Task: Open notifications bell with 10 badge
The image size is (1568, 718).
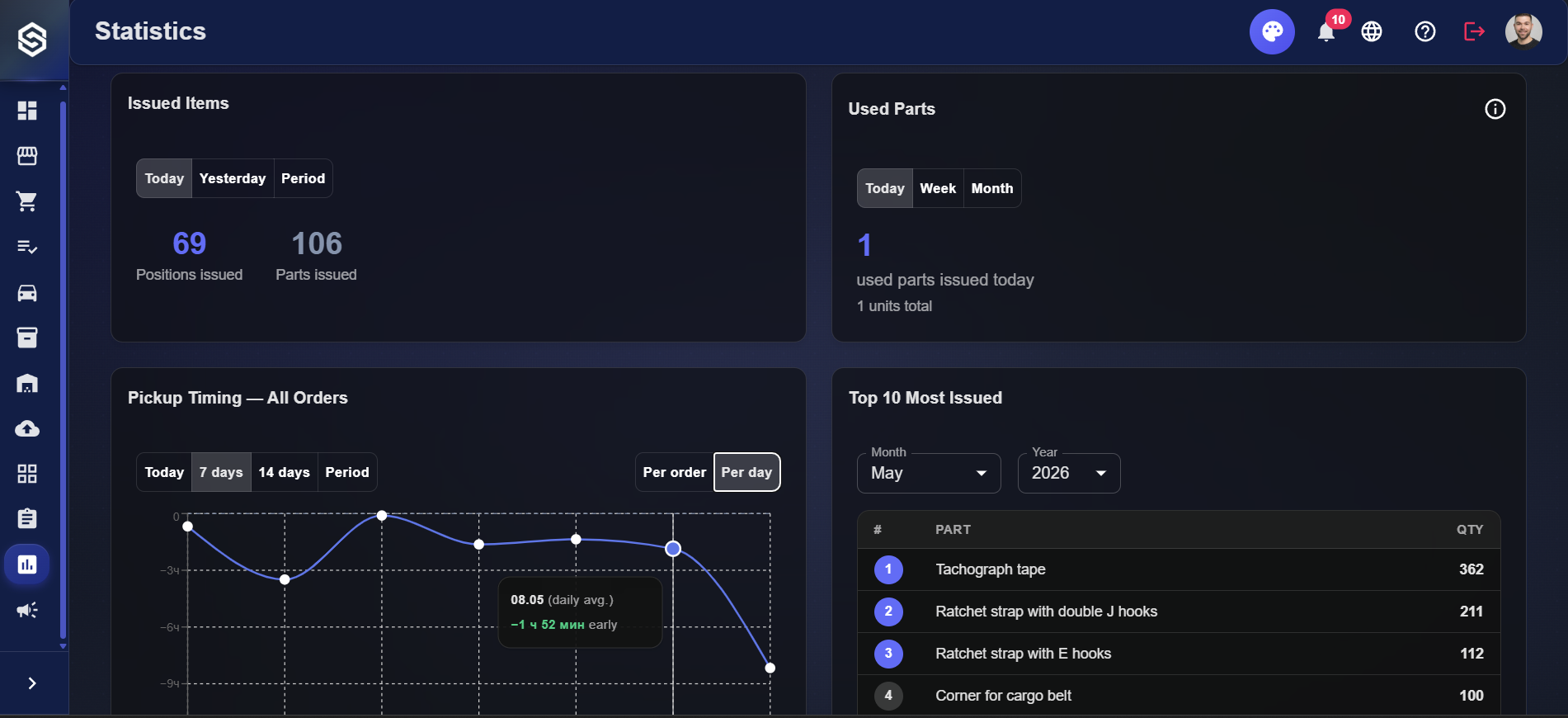Action: (1326, 31)
